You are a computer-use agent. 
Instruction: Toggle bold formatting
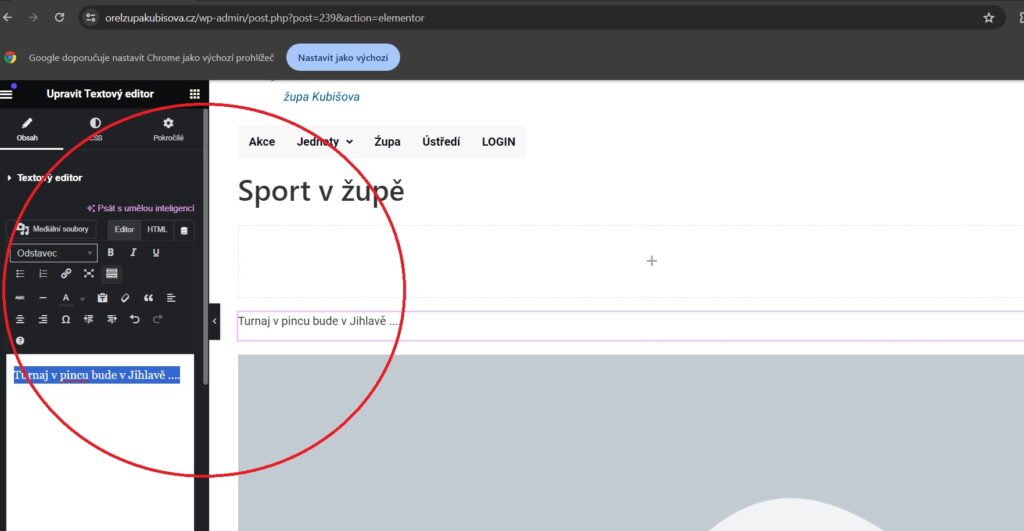tap(110, 253)
